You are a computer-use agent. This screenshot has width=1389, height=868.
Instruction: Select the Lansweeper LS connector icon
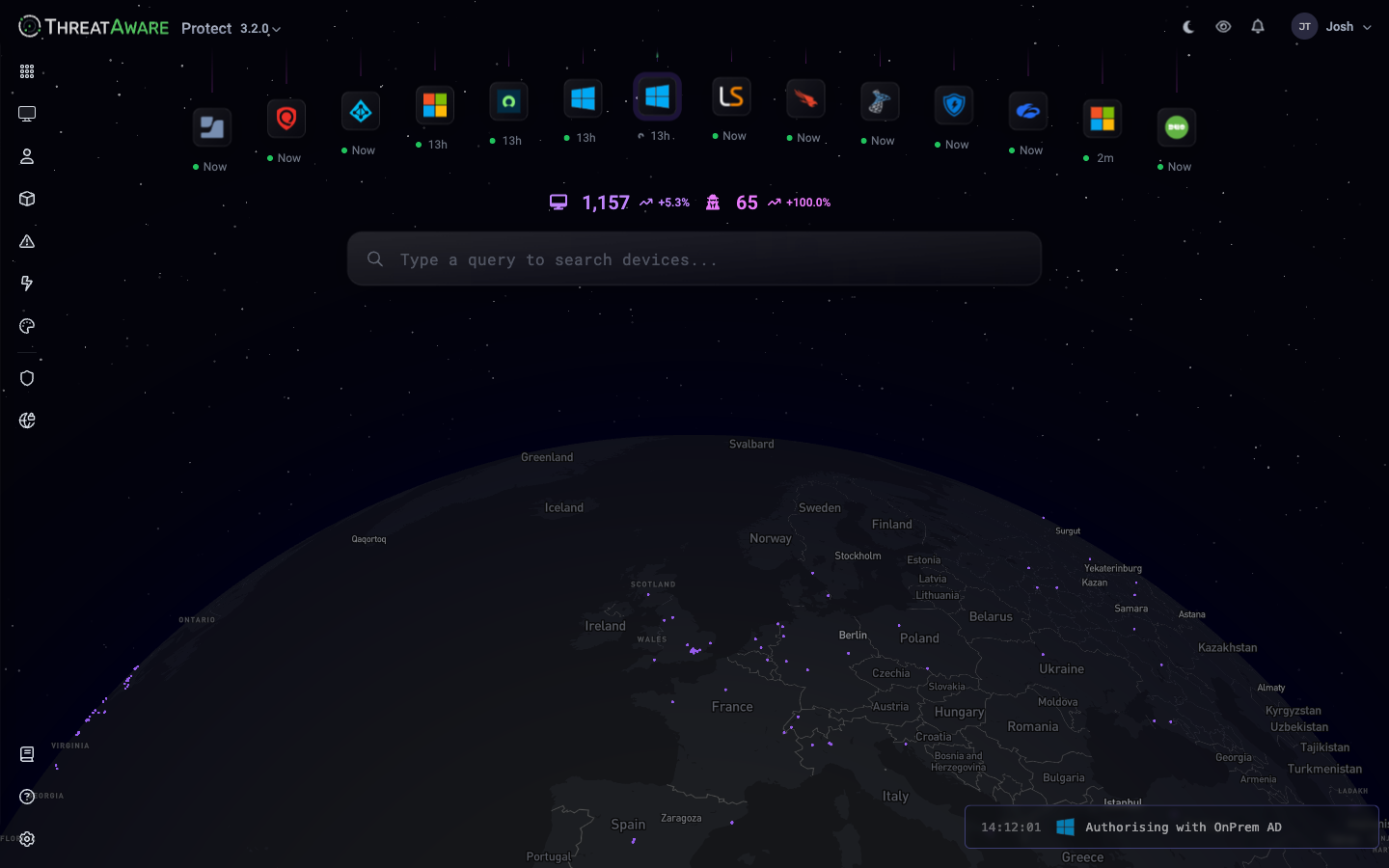(731, 96)
